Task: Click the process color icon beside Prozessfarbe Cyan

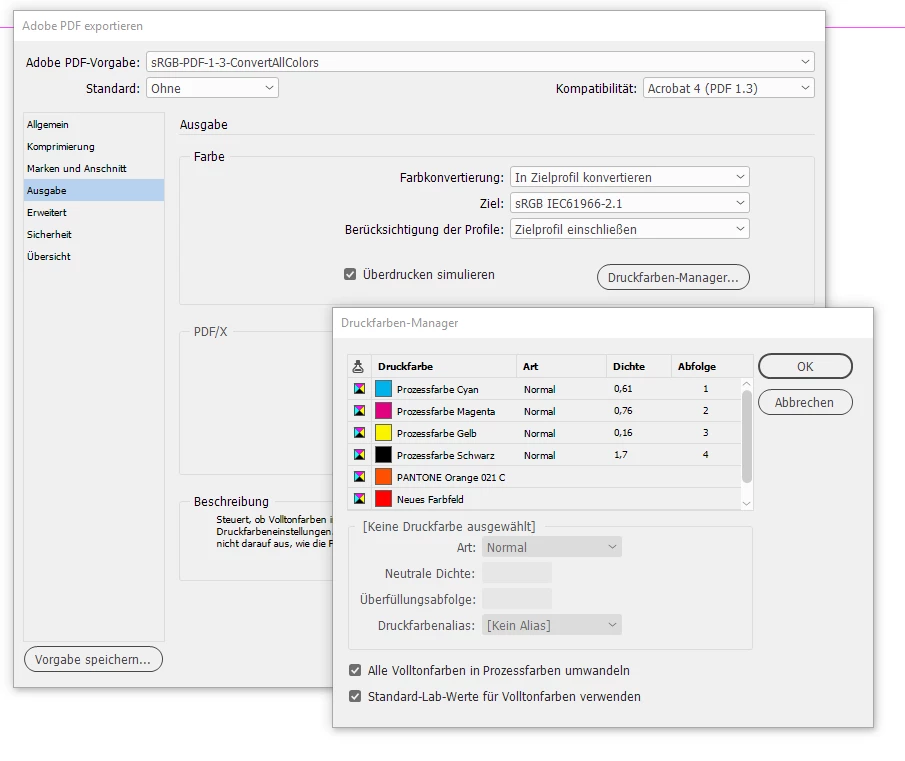Action: coord(359,389)
